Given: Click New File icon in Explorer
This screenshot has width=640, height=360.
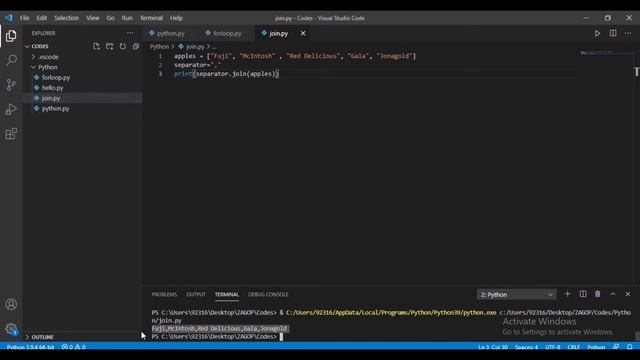Looking at the screenshot, I should [96, 46].
